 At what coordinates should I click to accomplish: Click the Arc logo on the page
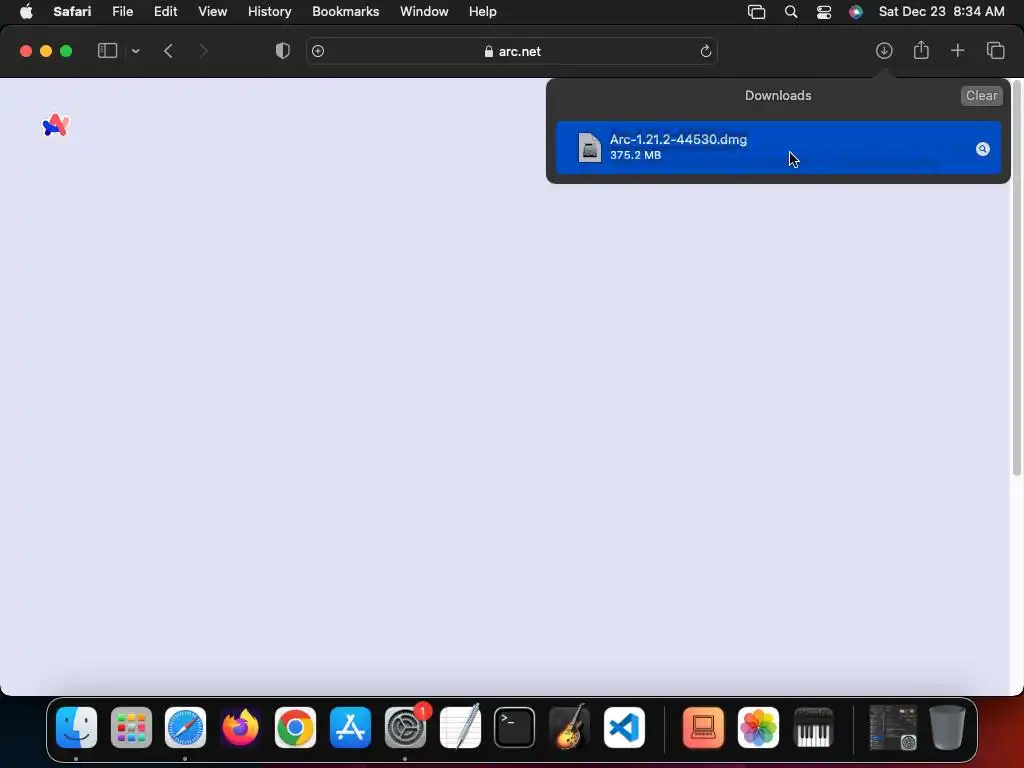pos(56,125)
